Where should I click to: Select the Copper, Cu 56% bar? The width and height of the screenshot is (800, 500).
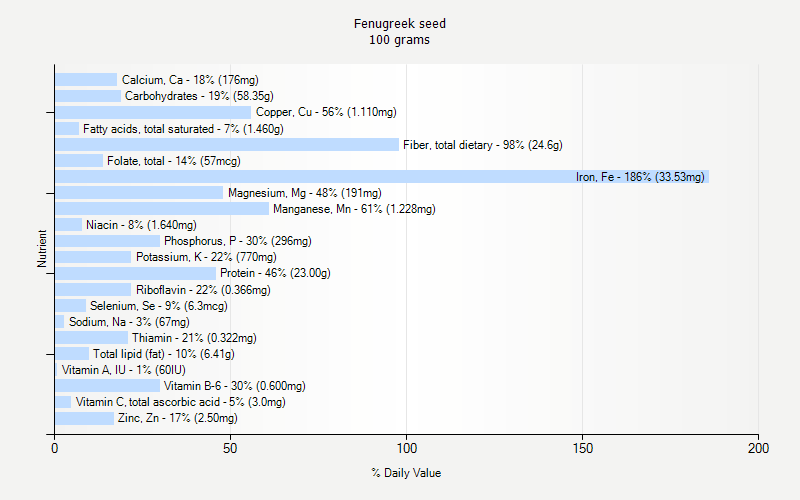tap(153, 112)
